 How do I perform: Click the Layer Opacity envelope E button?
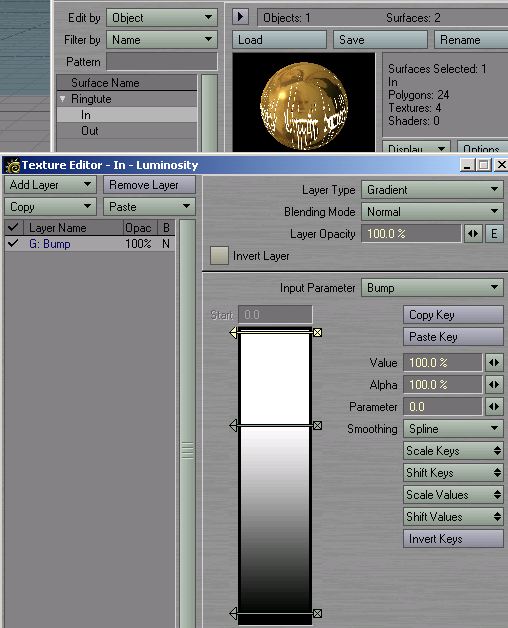[x=494, y=233]
